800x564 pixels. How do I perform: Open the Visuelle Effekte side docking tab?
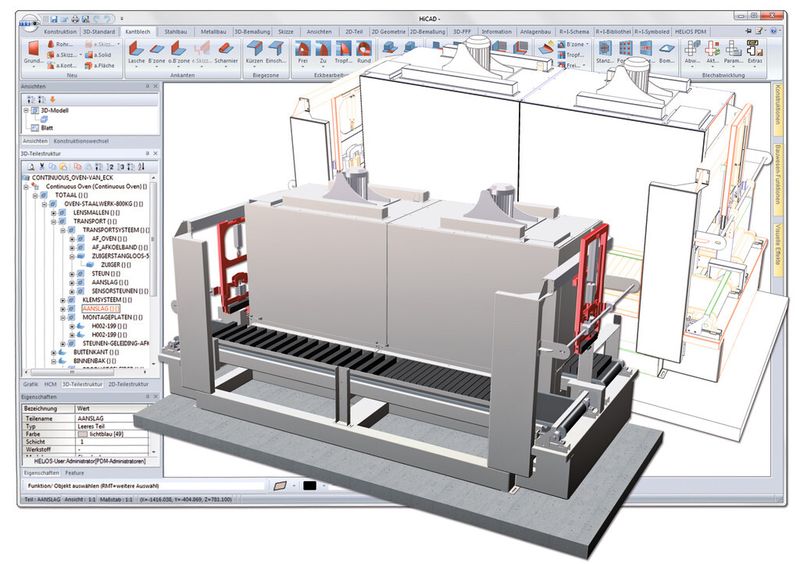(x=778, y=250)
